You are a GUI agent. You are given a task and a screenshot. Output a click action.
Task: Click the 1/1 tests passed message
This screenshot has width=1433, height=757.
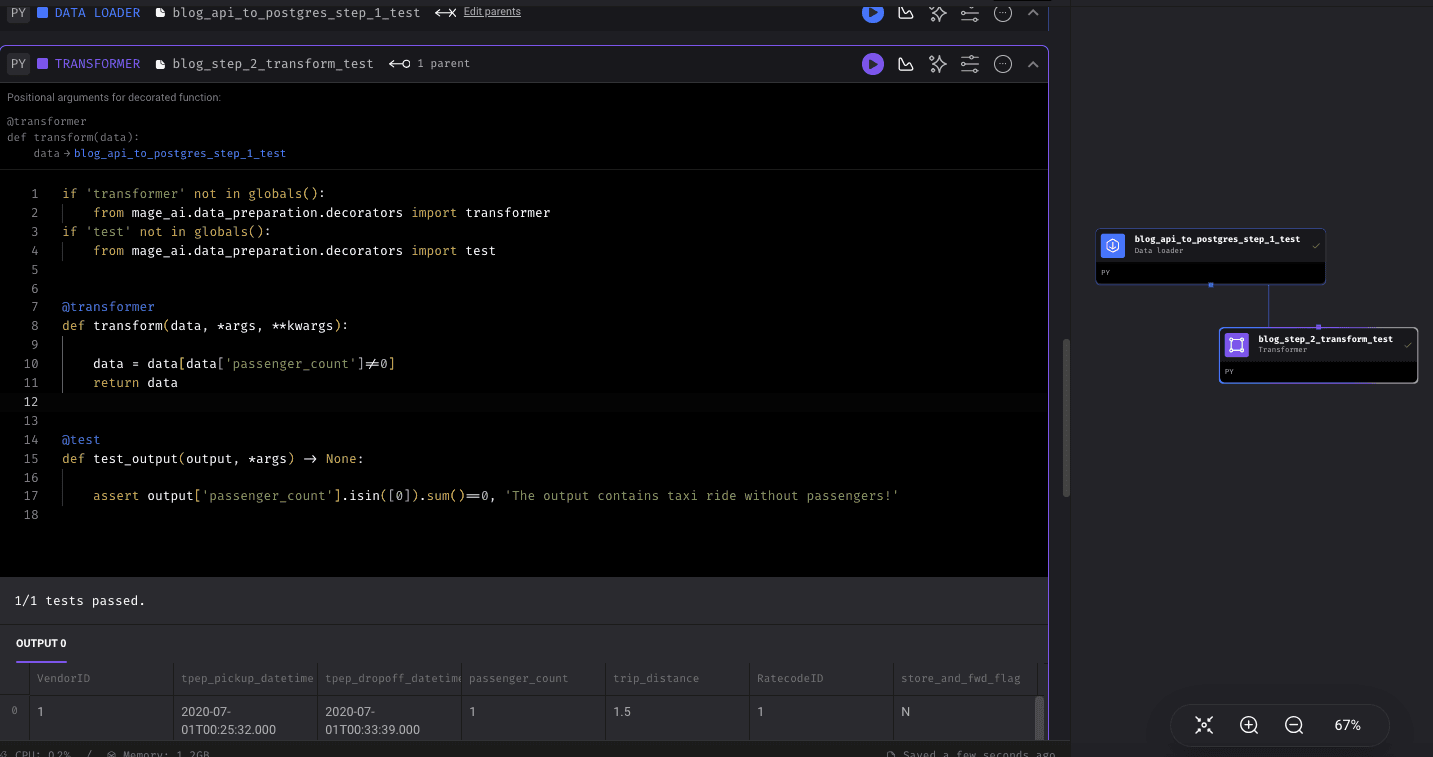click(80, 601)
